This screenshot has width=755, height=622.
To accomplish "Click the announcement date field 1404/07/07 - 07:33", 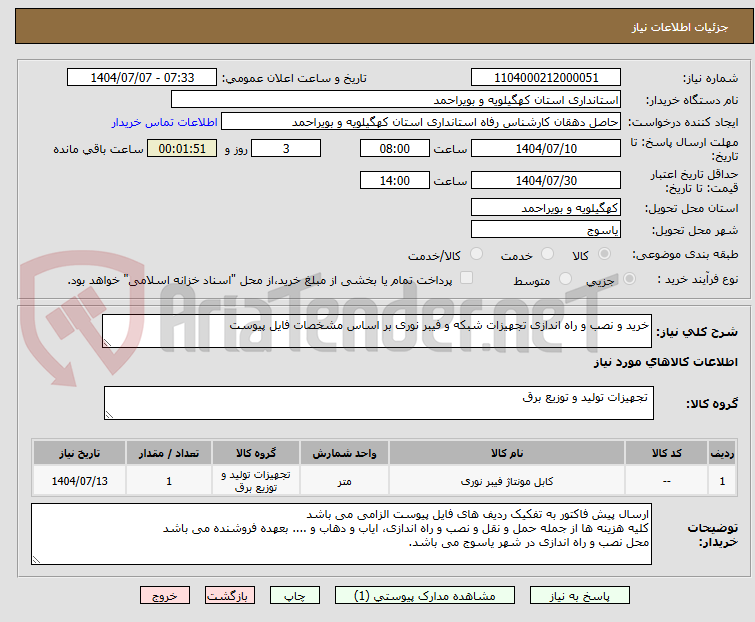I will click(142, 78).
